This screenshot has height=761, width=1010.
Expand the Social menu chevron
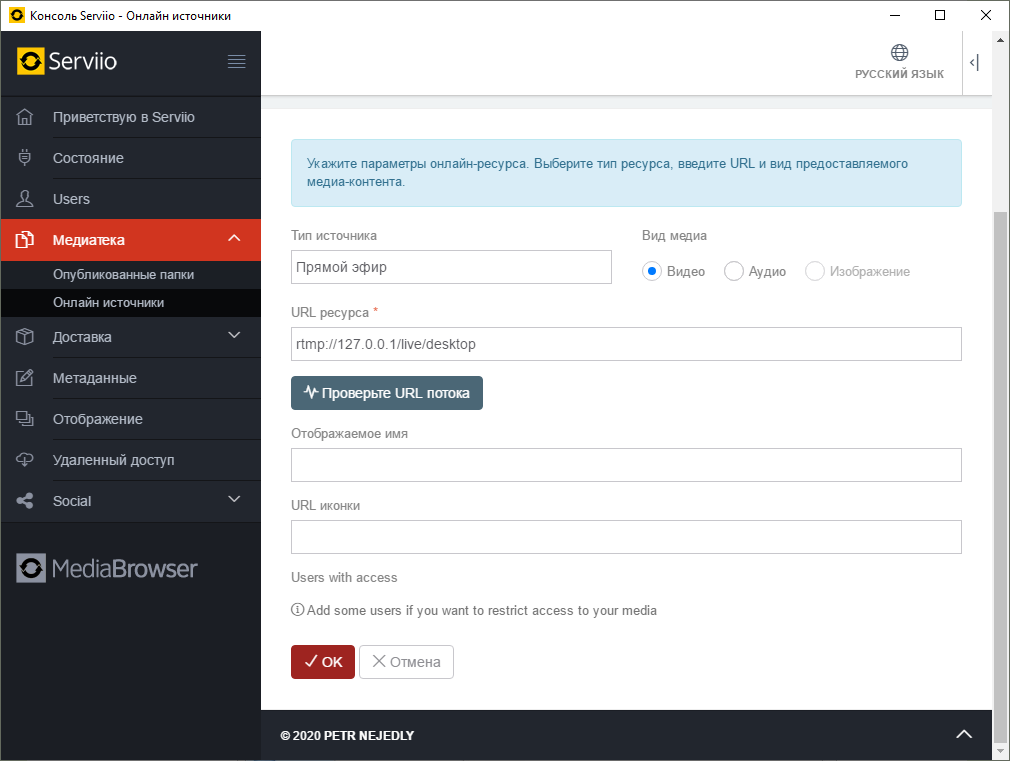tap(234, 500)
